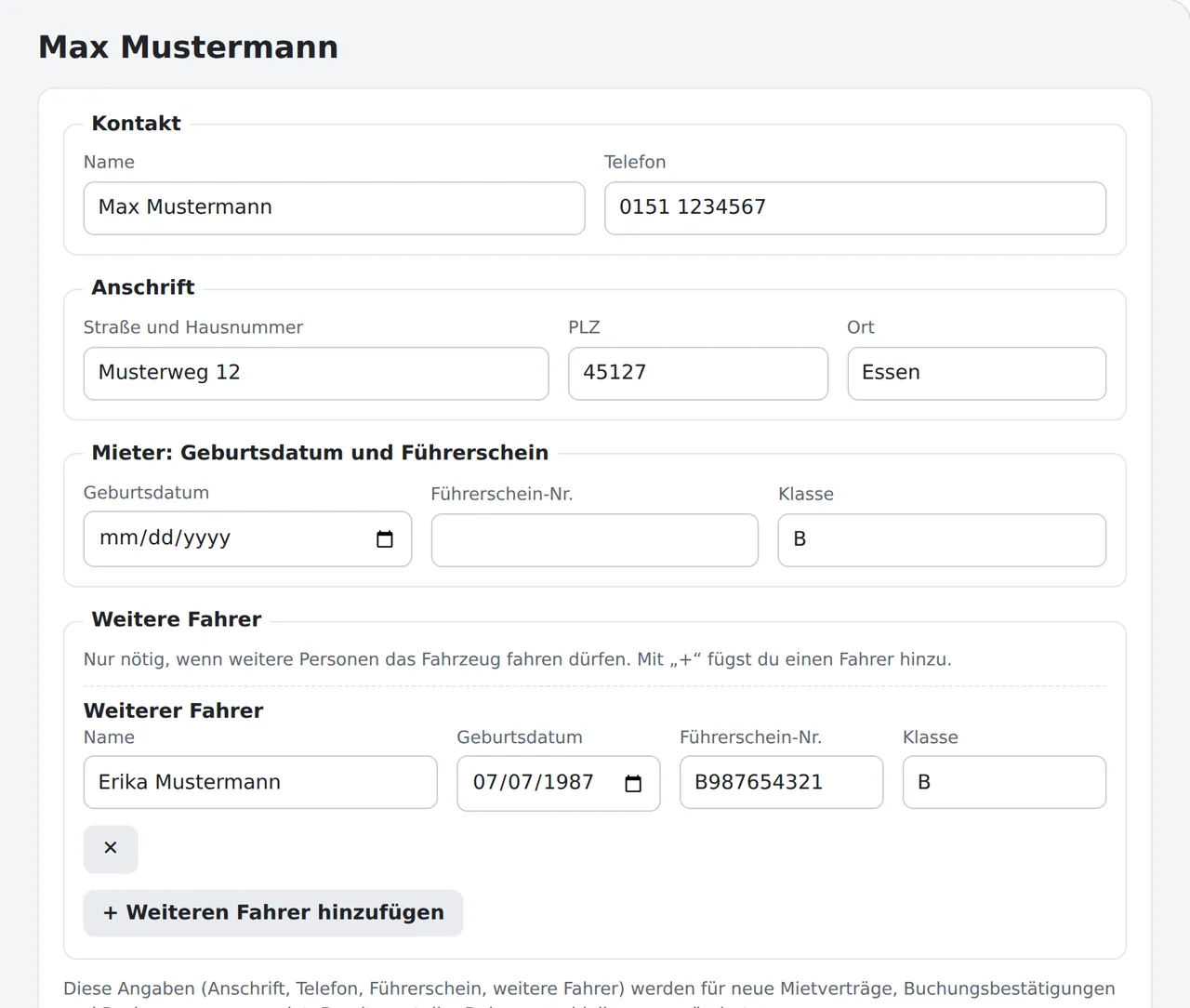Click the Anschrift section legend
This screenshot has height=1008, width=1190.
143,287
